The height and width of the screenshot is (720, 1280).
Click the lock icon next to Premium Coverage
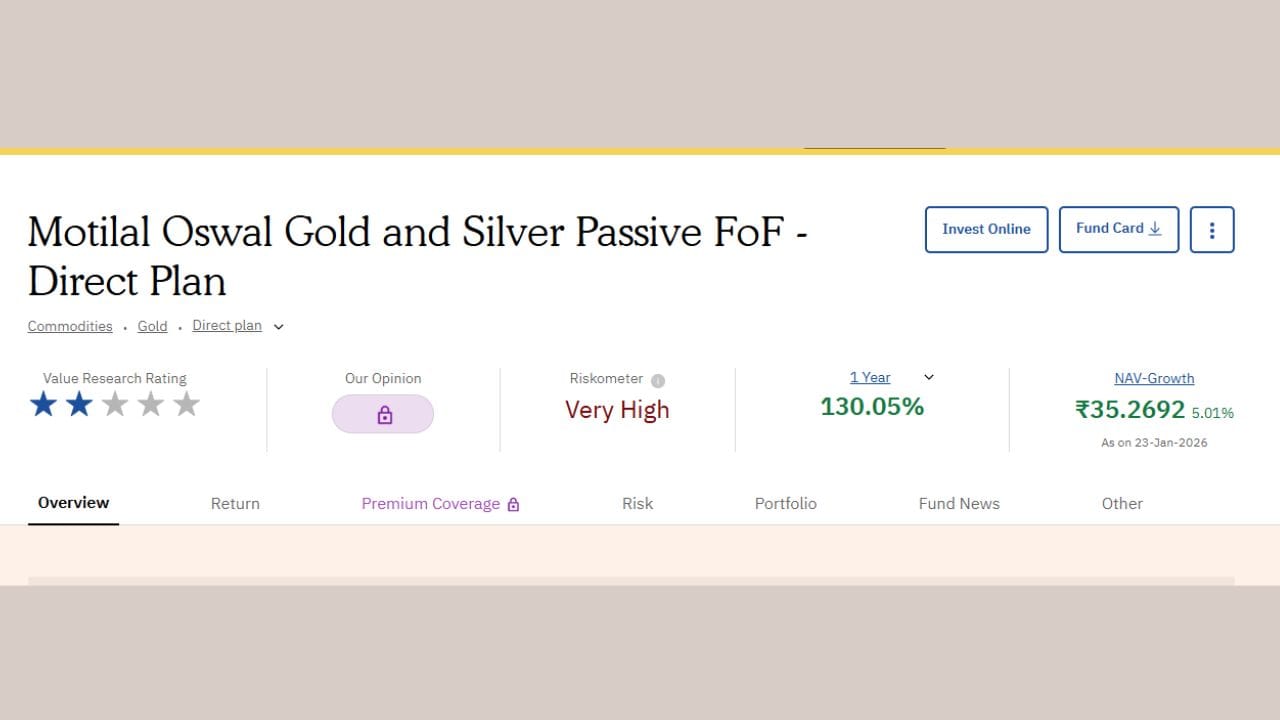(514, 503)
